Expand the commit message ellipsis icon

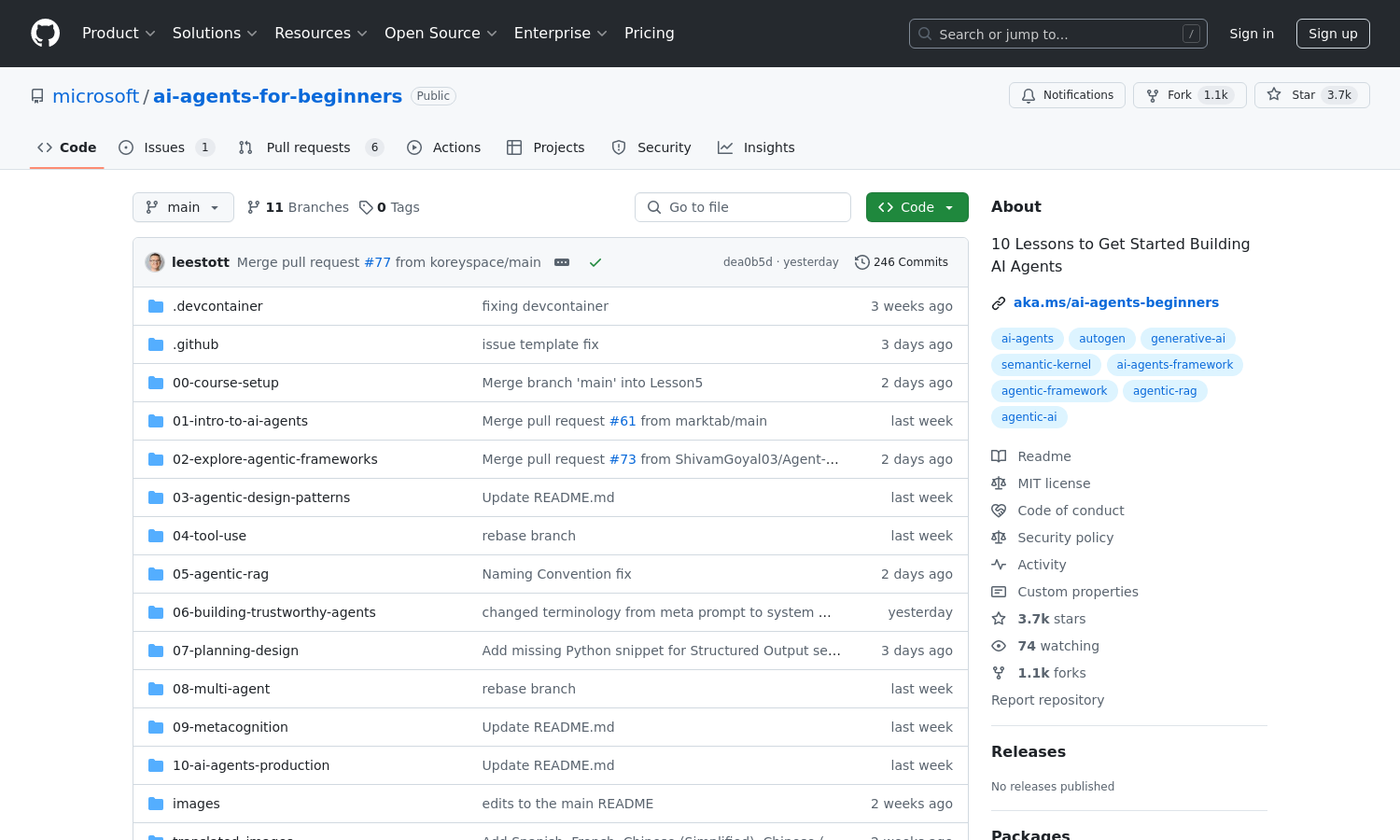(562, 262)
